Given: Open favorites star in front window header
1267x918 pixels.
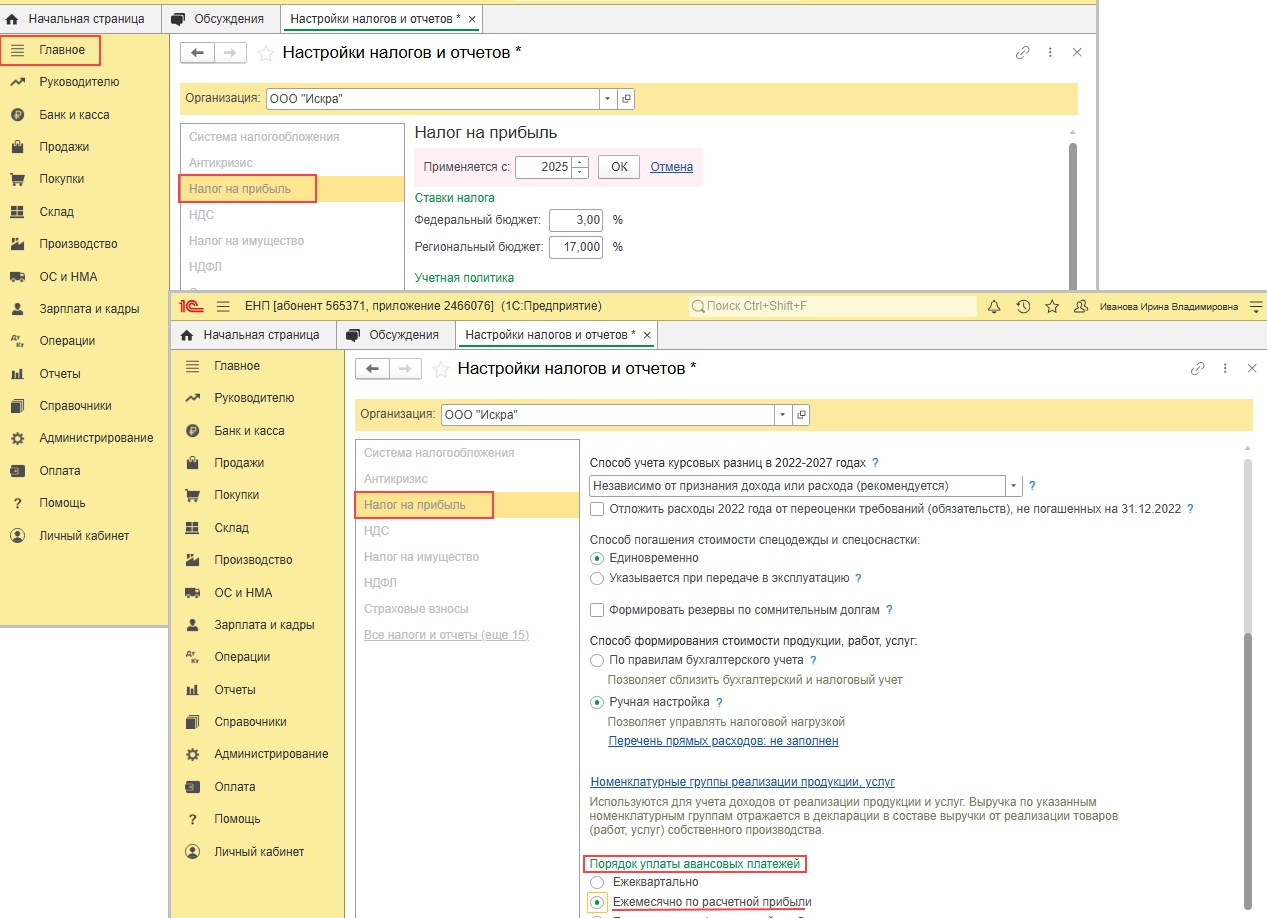Looking at the screenshot, I should (x=1052, y=307).
